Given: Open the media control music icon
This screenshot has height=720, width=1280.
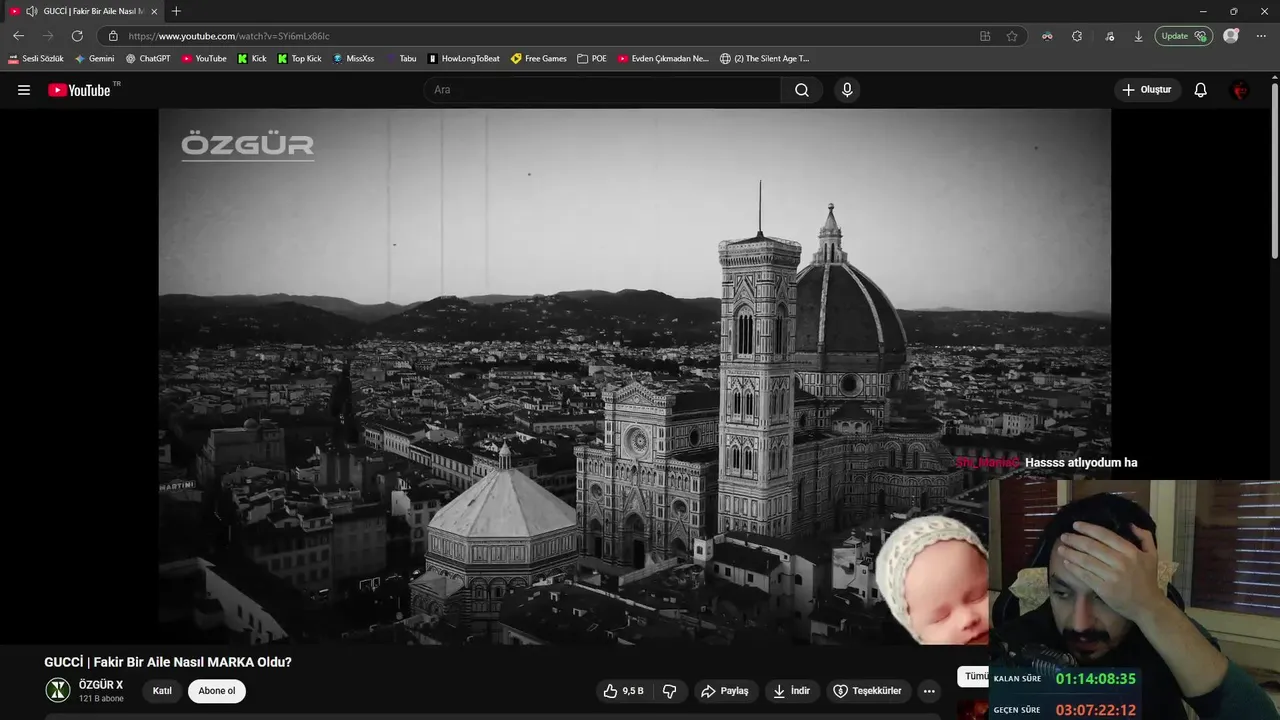Looking at the screenshot, I should (1109, 36).
